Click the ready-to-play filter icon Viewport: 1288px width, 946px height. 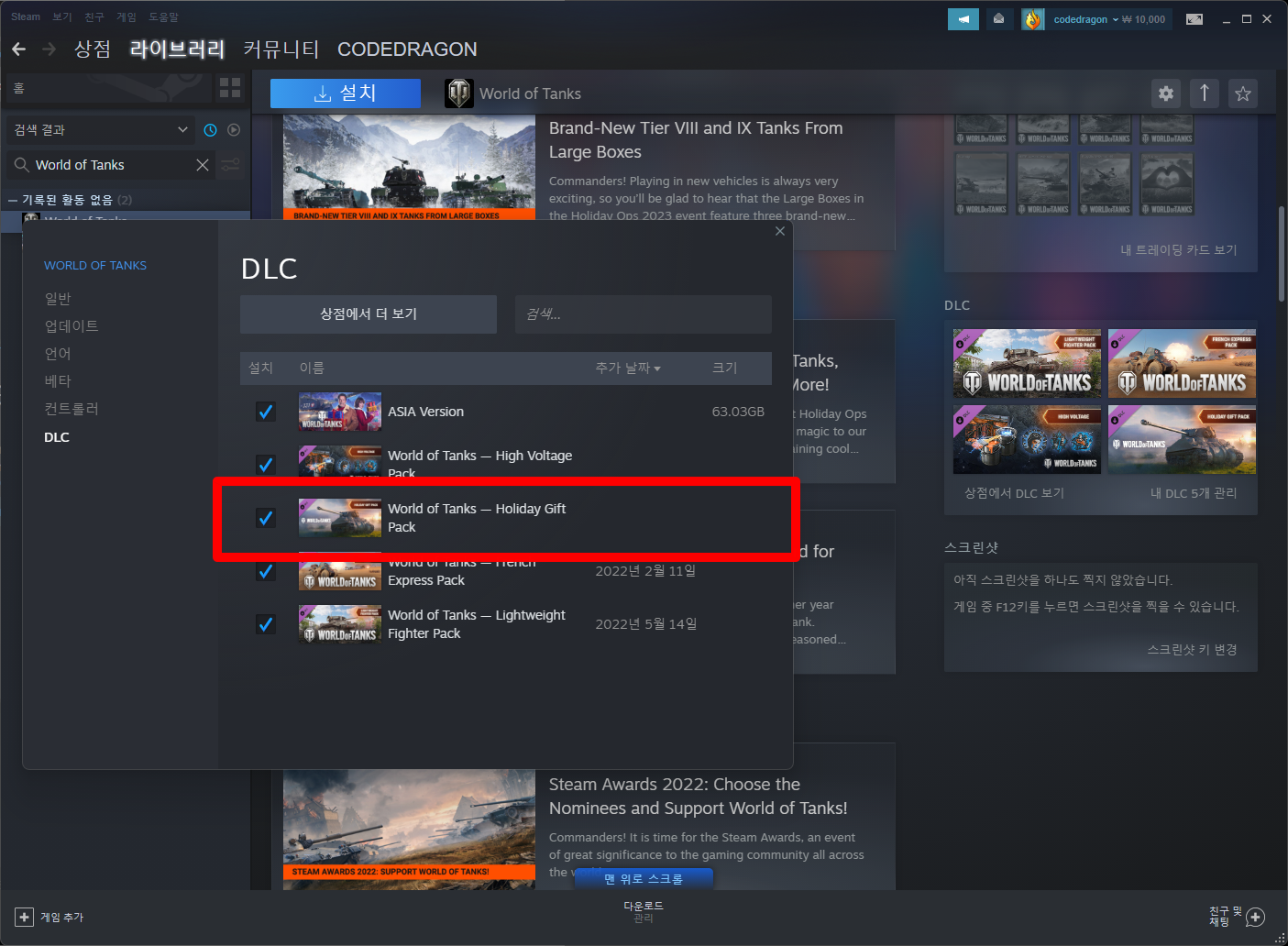coord(234,130)
